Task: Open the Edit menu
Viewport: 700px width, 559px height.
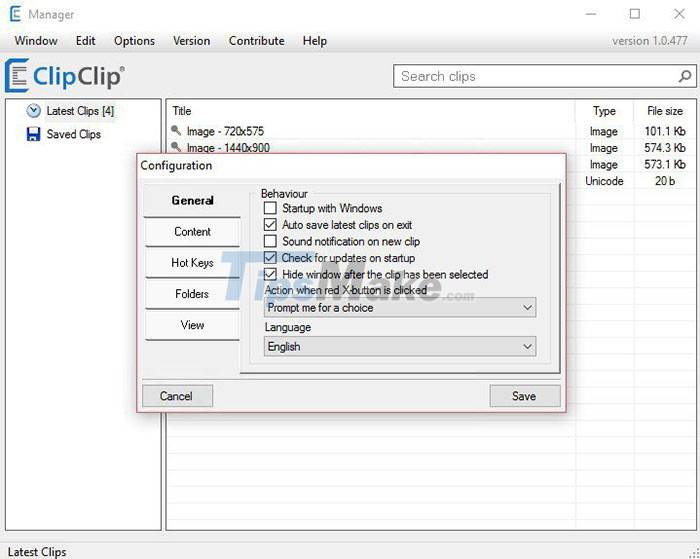Action: click(85, 41)
